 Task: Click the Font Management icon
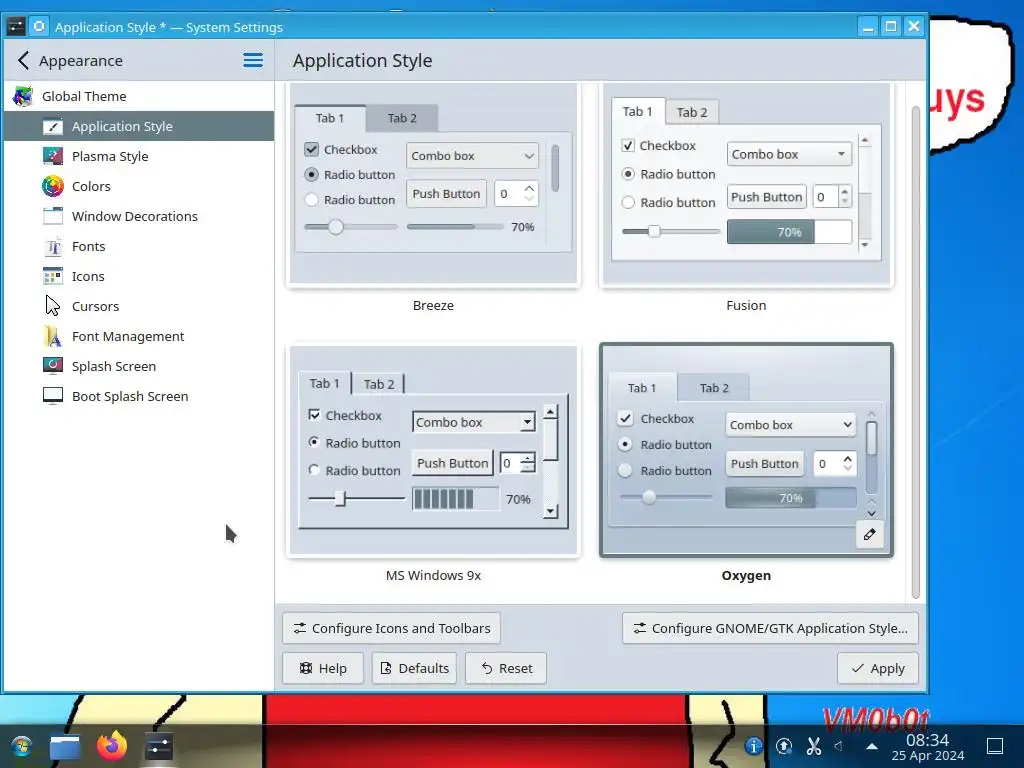(x=53, y=336)
